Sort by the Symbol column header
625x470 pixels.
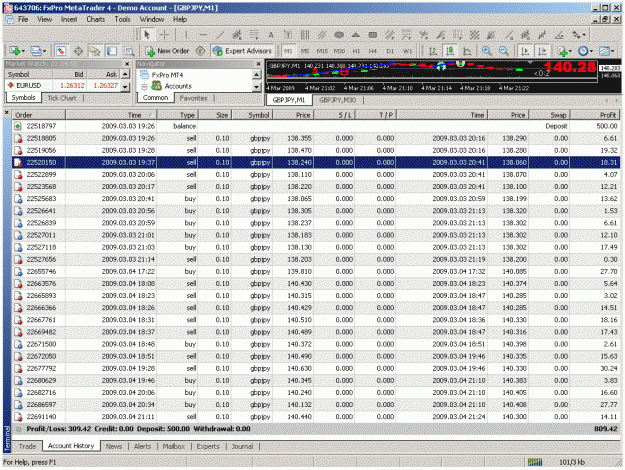pos(252,115)
